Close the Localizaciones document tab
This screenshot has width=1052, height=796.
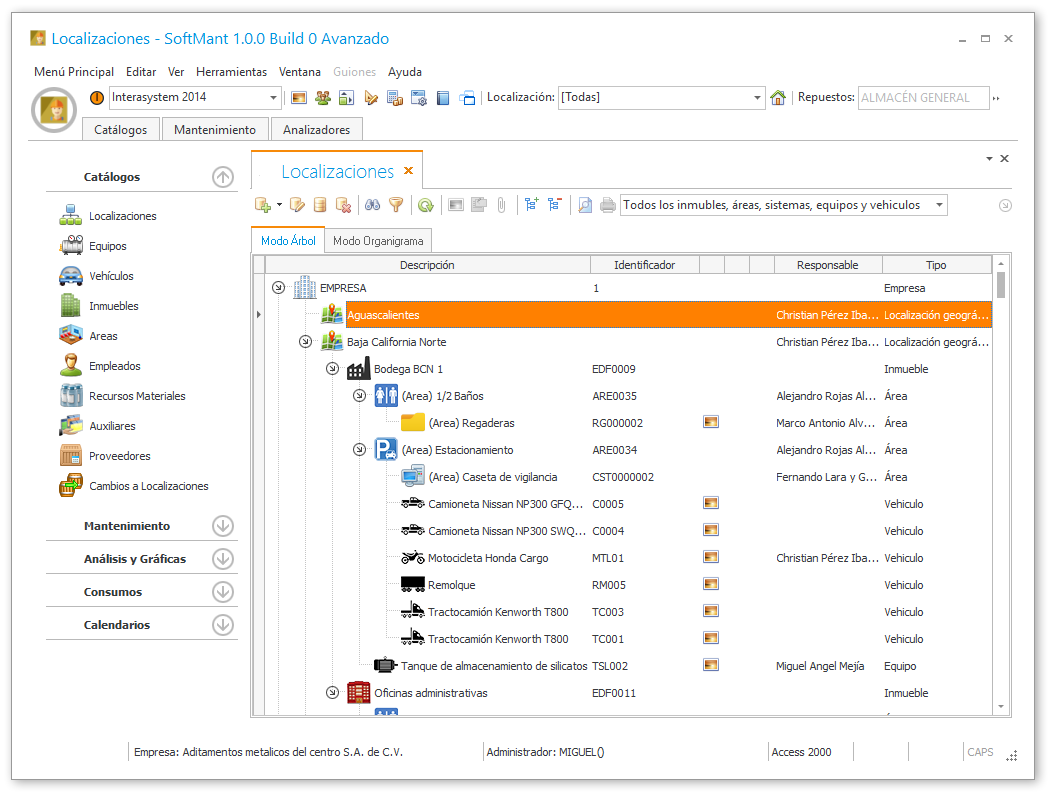click(408, 171)
